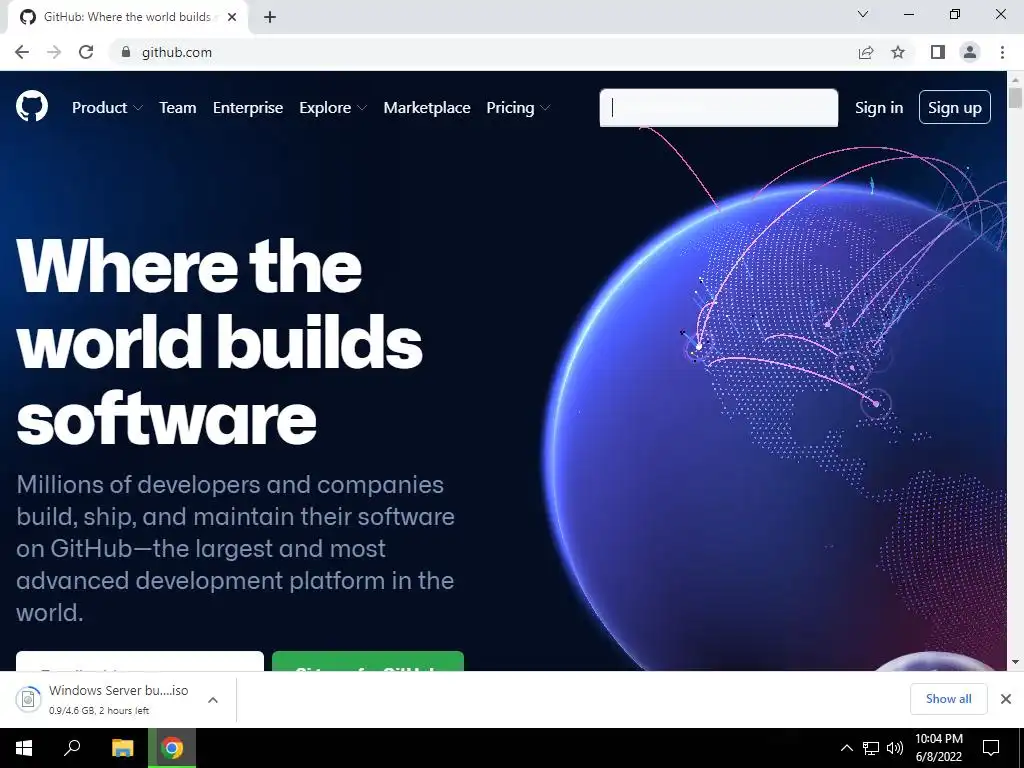Show hidden system tray icons

click(846, 748)
